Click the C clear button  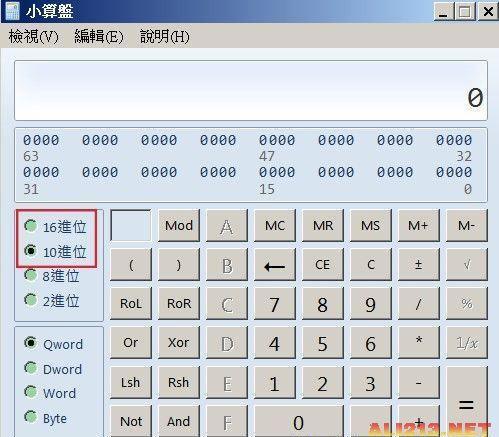click(371, 265)
